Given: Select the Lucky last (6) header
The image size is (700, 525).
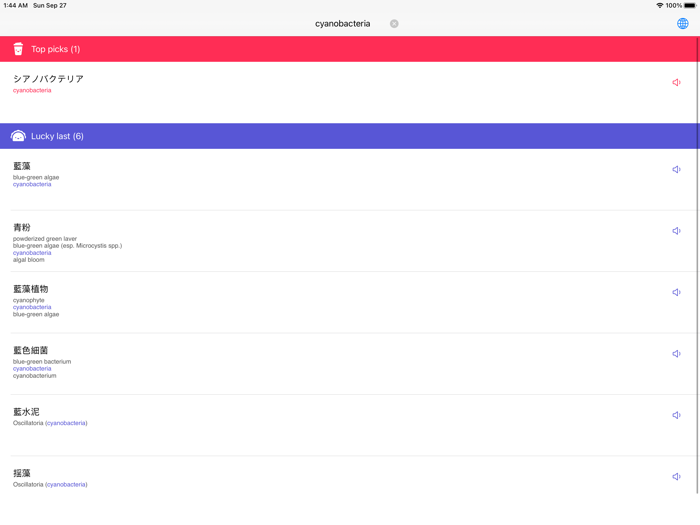Looking at the screenshot, I should [x=350, y=136].
